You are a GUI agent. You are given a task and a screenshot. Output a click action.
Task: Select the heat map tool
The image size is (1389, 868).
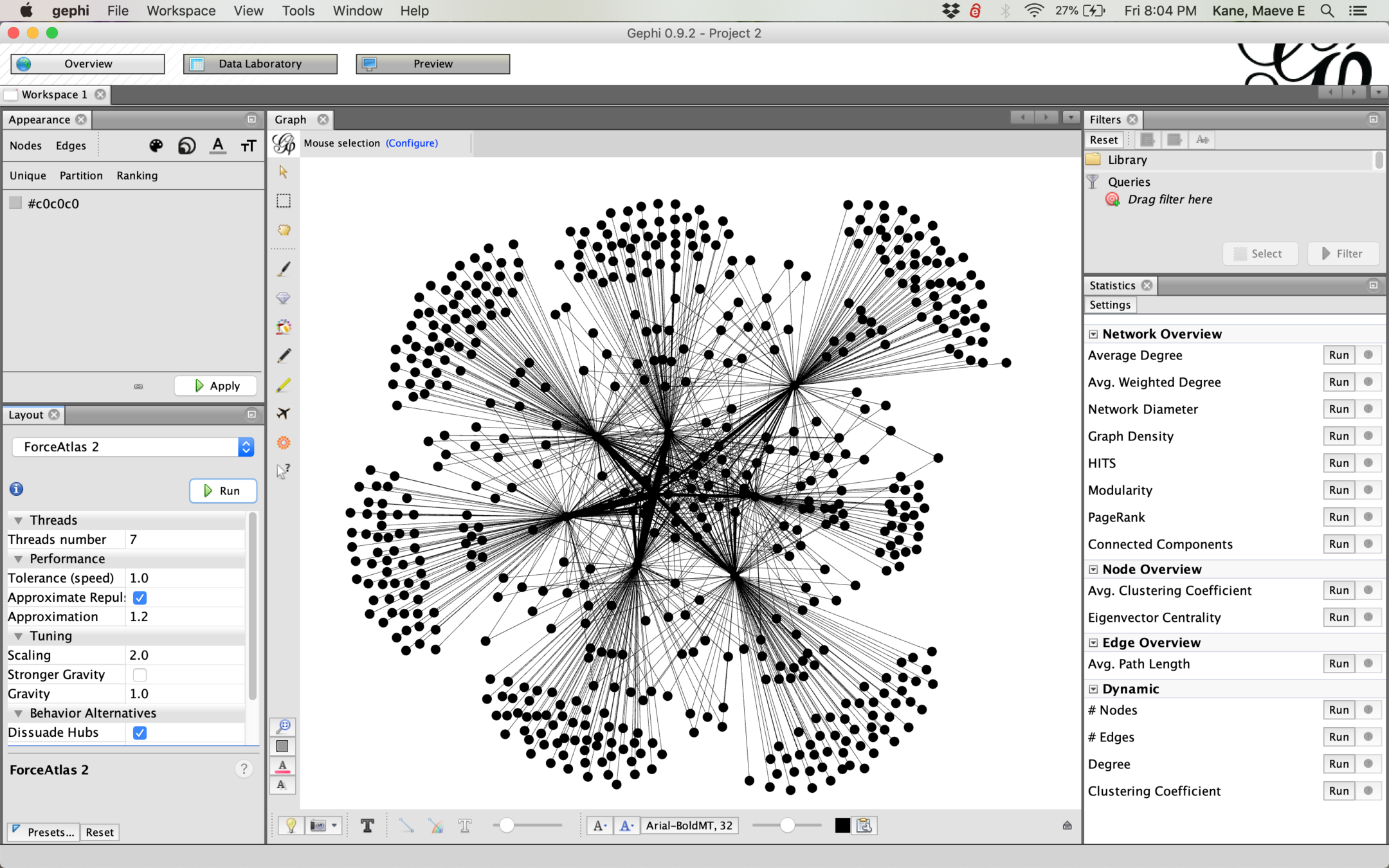pos(283,442)
